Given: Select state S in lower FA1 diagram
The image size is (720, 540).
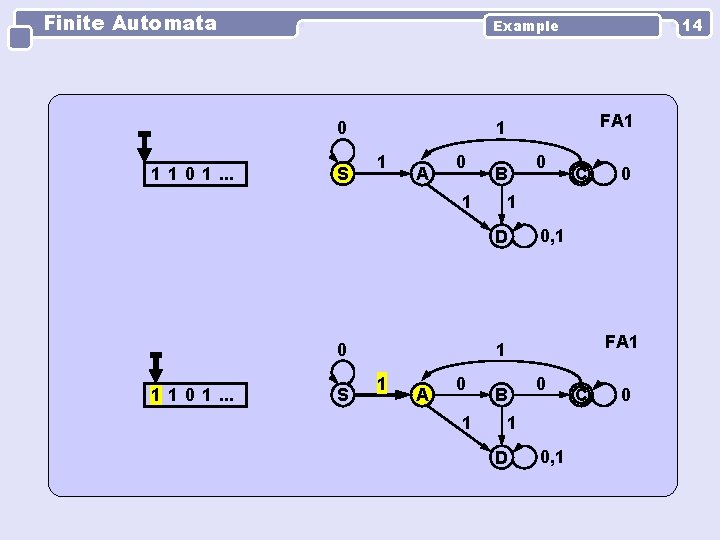Looking at the screenshot, I should point(343,395).
